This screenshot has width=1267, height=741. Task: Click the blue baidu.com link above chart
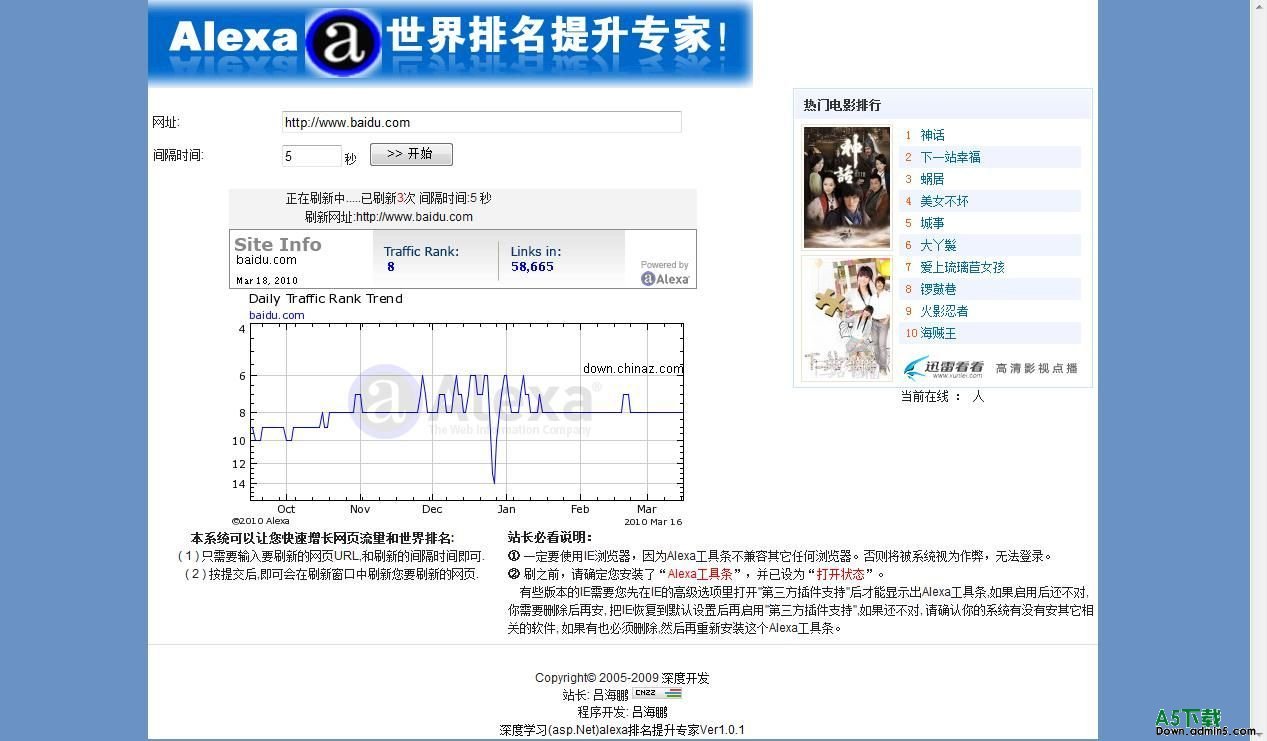tap(277, 315)
